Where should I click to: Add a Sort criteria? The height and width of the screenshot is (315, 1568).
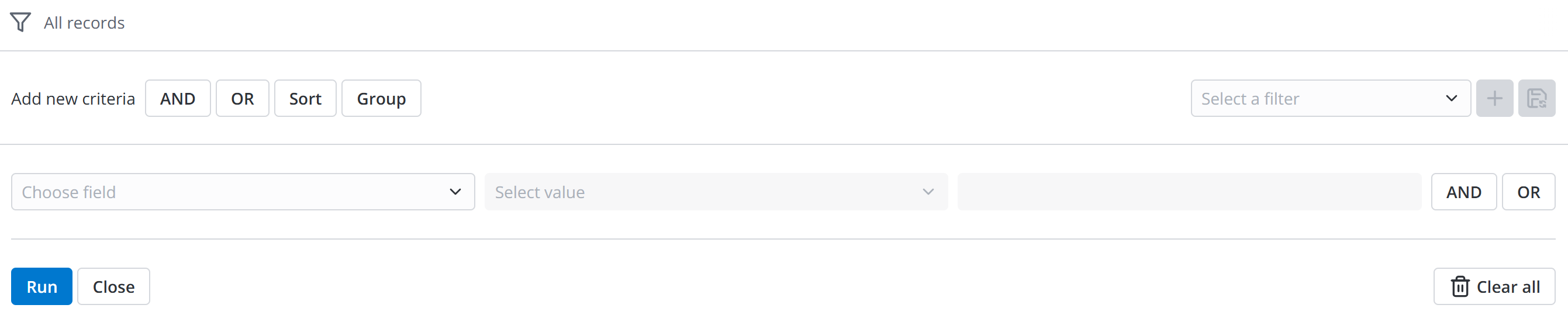coord(305,99)
